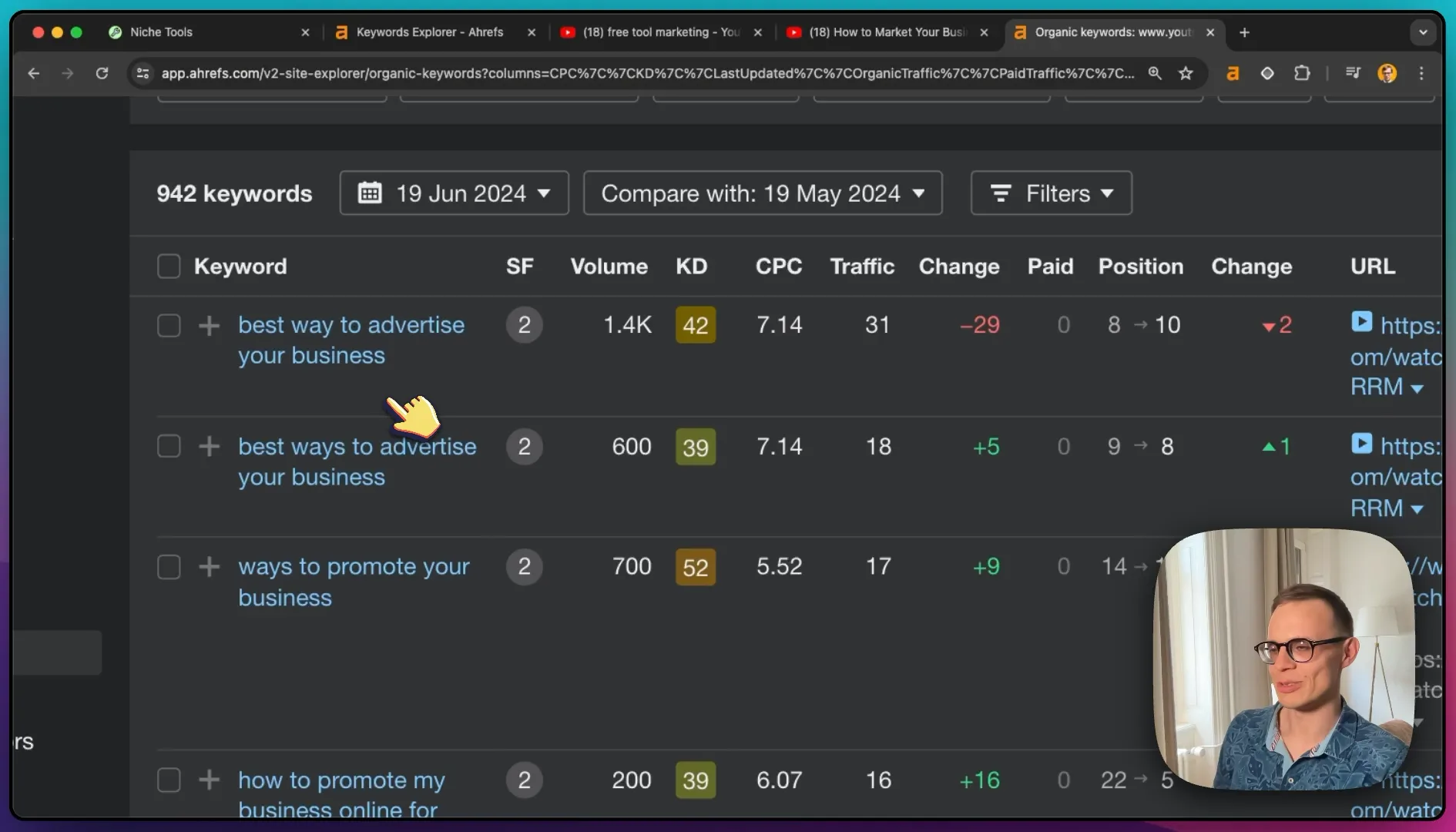
Task: Click the SF count badge in first keyword row
Action: 525,325
